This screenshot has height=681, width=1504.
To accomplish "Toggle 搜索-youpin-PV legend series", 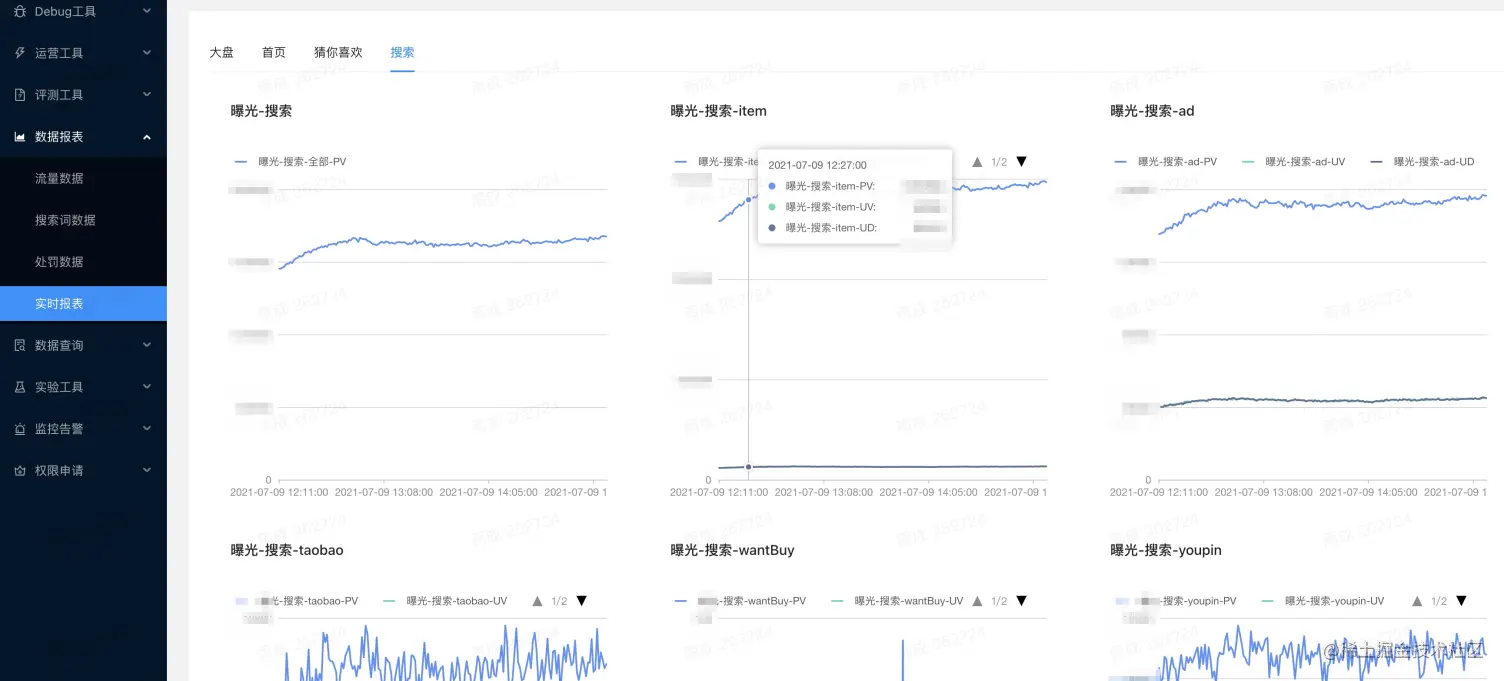I will coord(1176,601).
